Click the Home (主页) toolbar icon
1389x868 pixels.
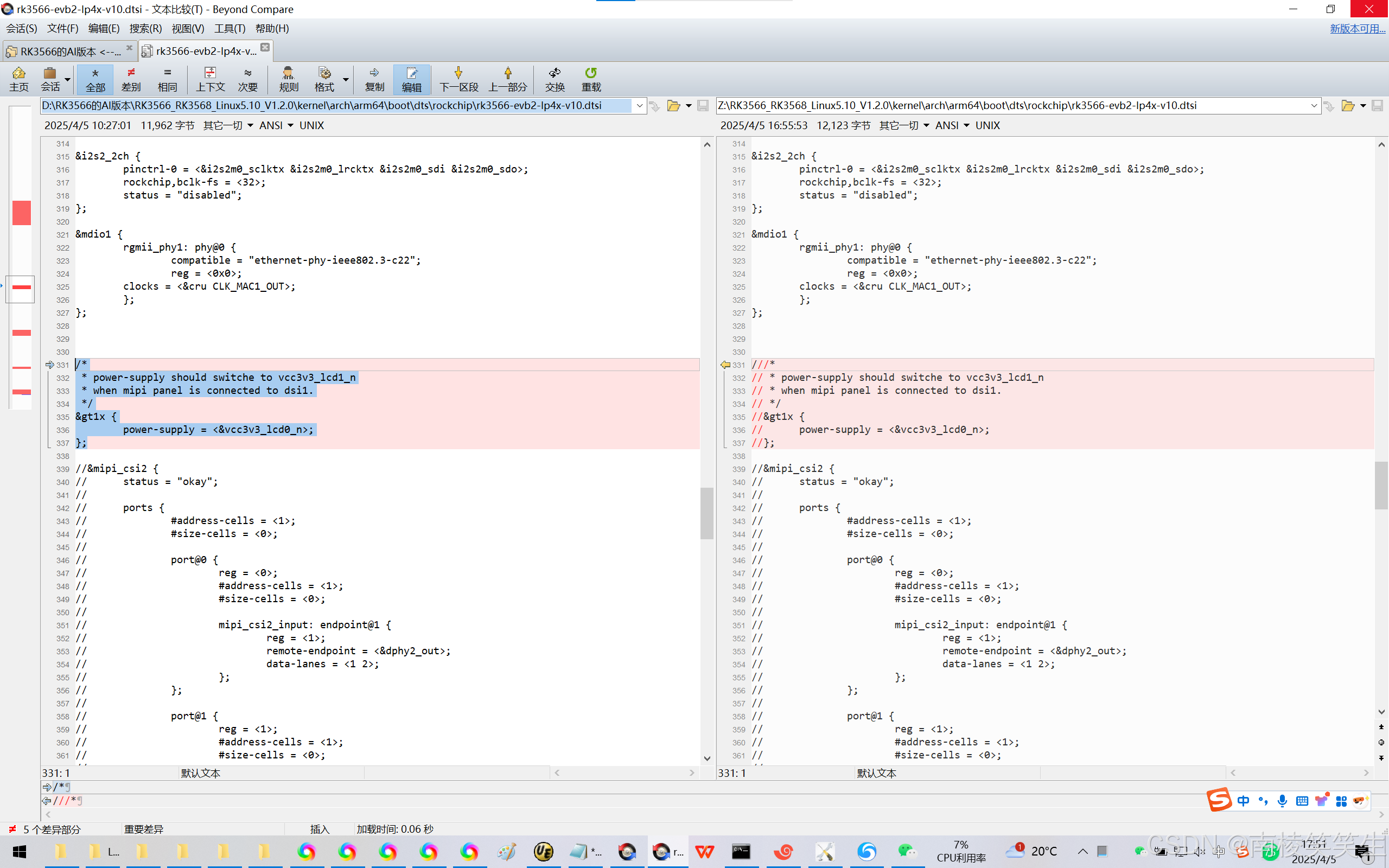click(19, 79)
